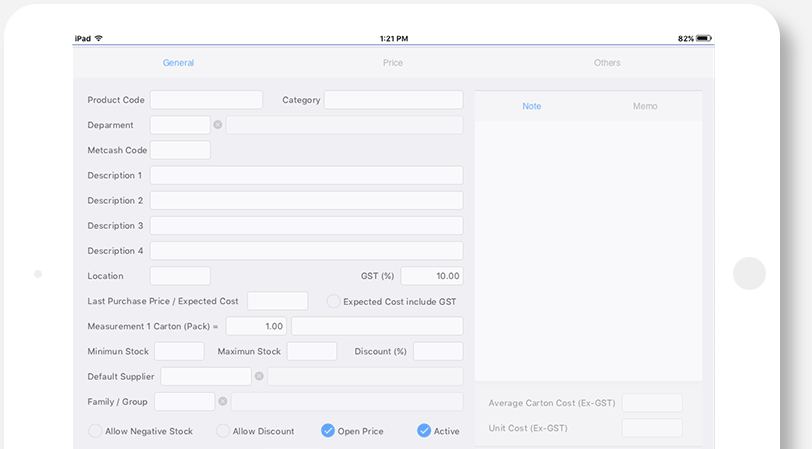Enable Allow Discount option
The image size is (812, 449).
pos(223,431)
